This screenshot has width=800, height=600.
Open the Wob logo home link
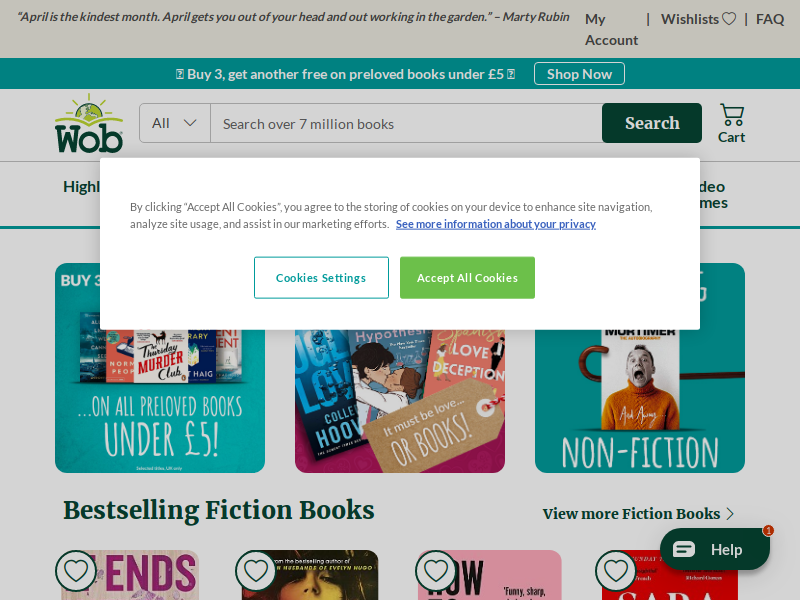pos(89,123)
